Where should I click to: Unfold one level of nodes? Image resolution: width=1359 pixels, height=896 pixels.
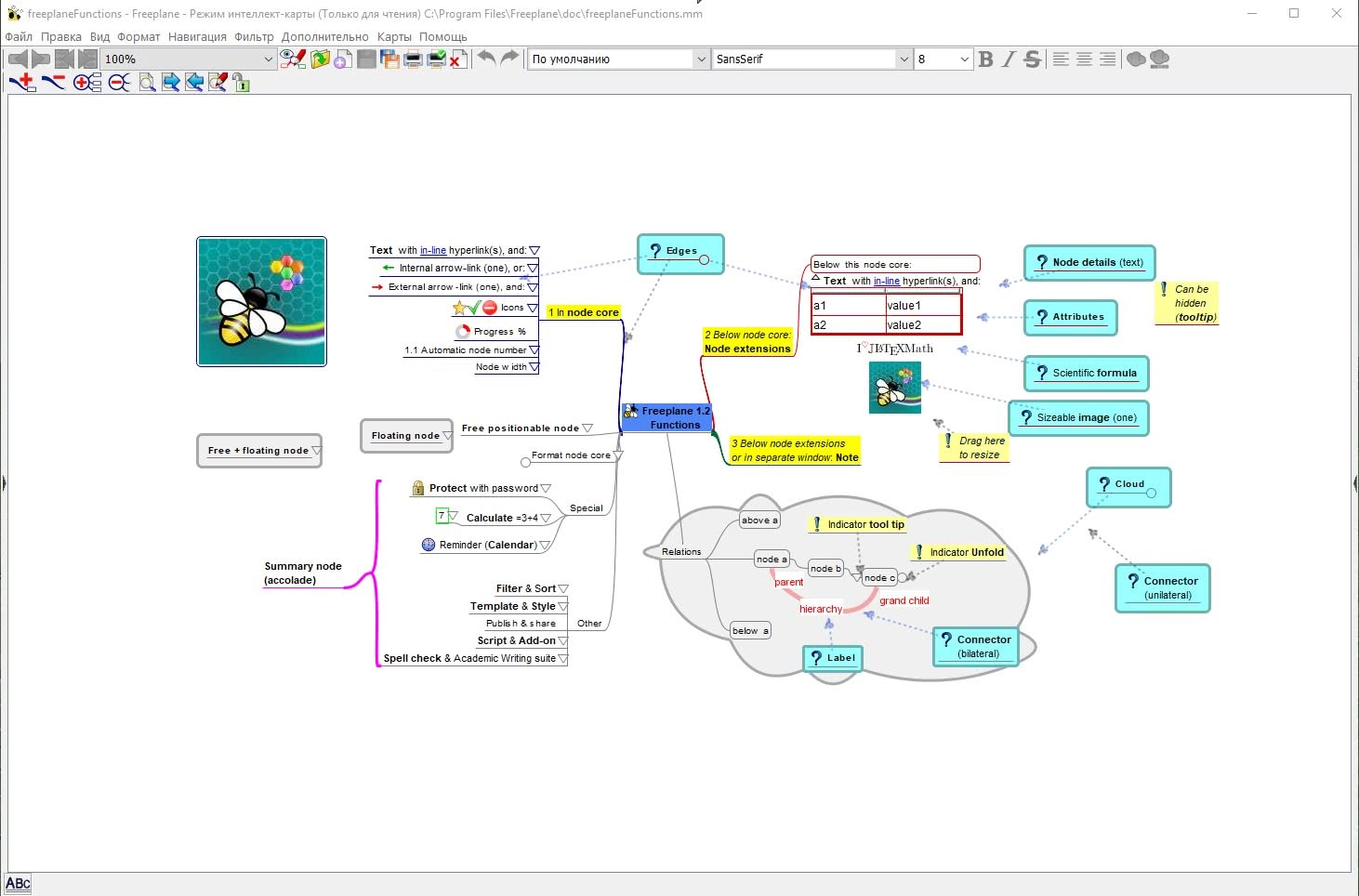[87, 83]
